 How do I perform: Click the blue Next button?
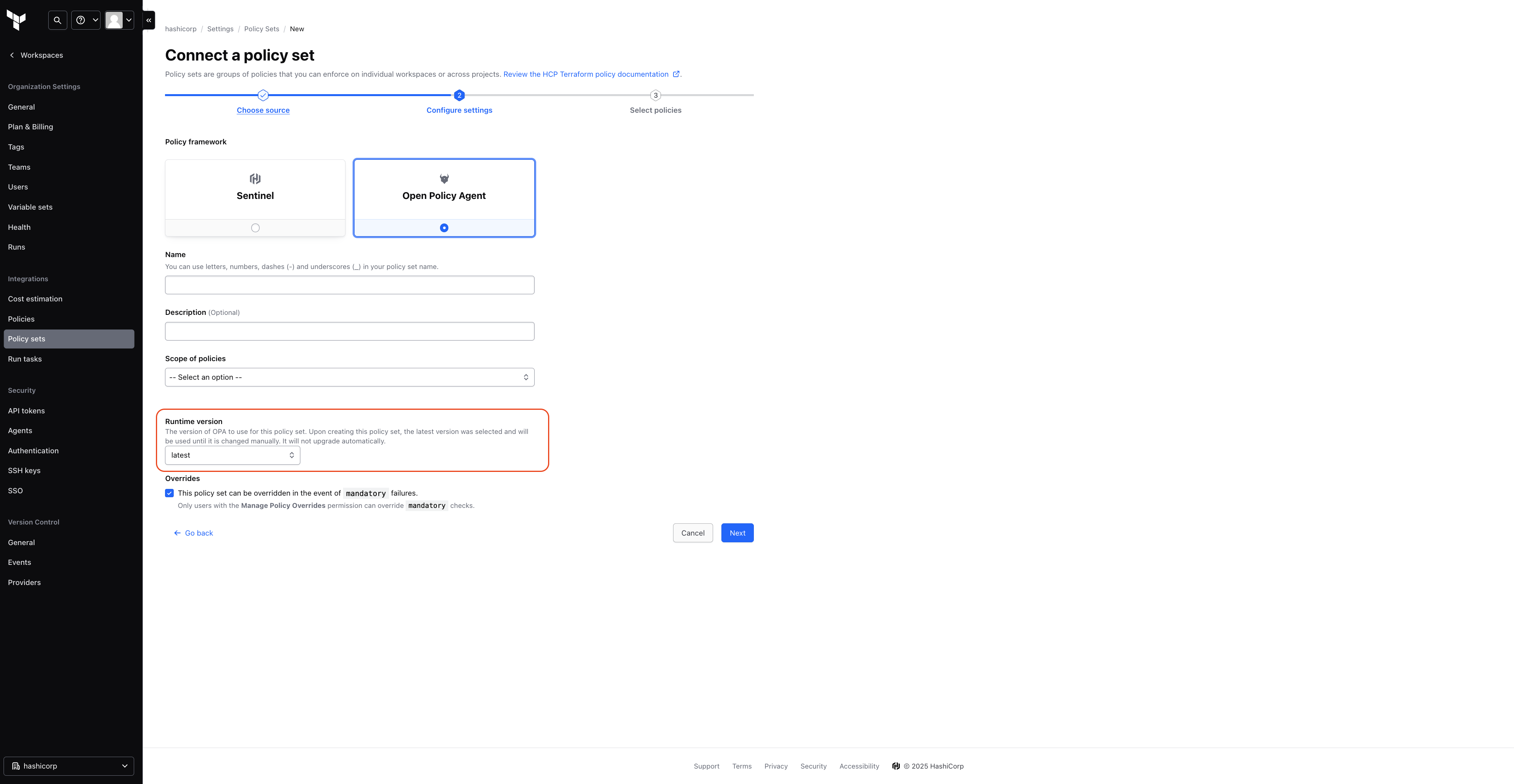pyautogui.click(x=737, y=533)
